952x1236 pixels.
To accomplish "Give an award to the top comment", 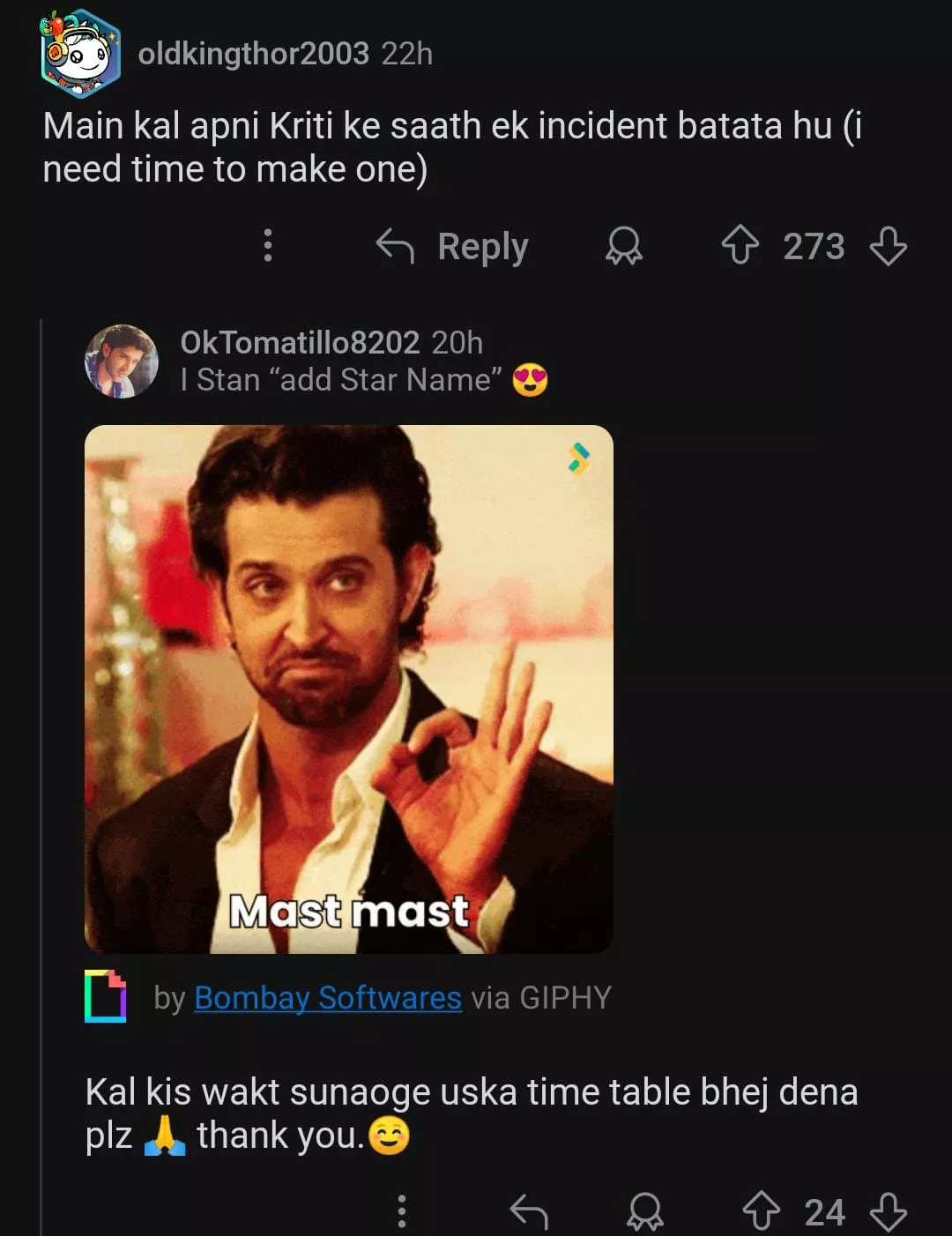I will click(x=624, y=247).
